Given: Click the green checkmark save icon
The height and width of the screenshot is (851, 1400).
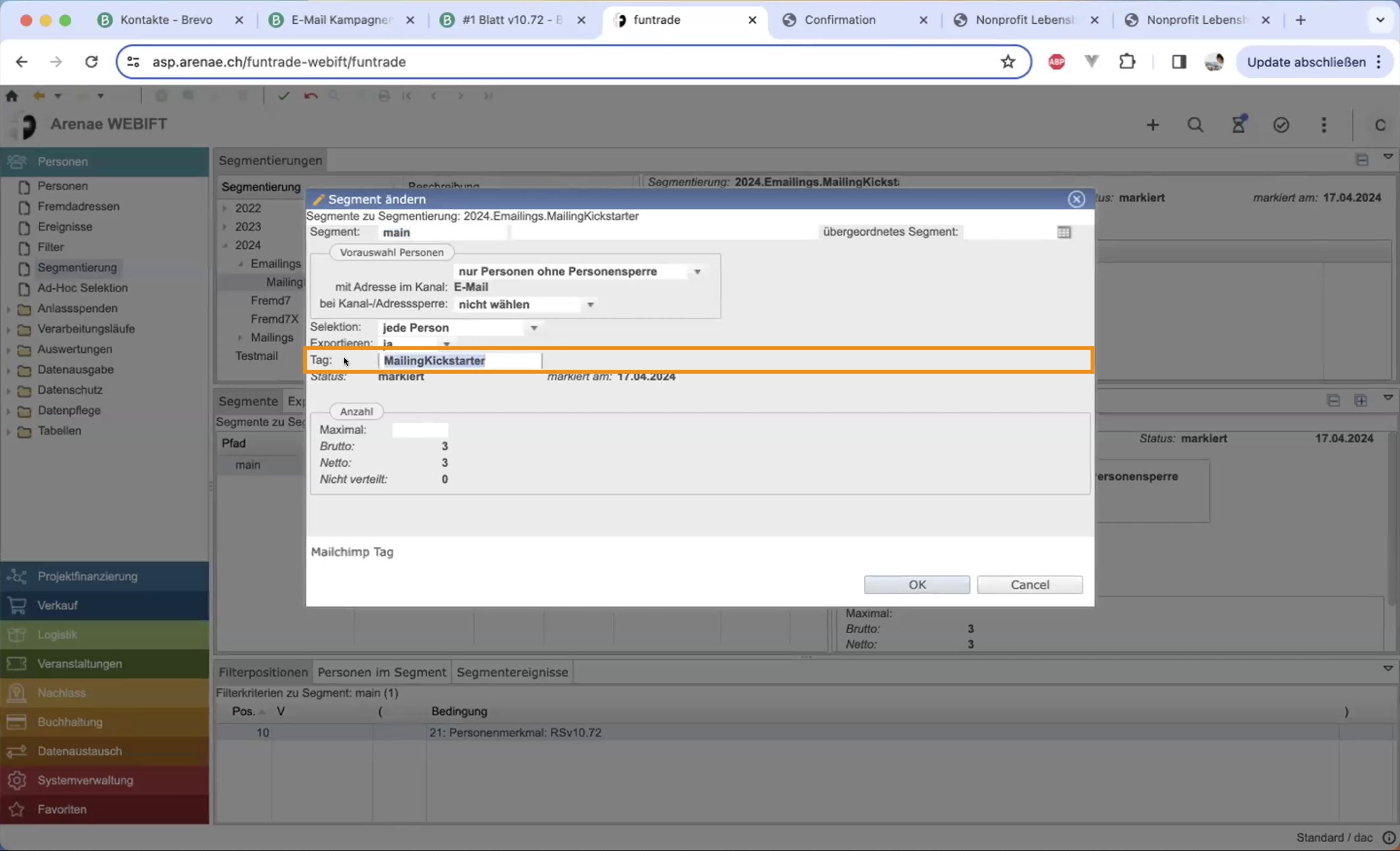Looking at the screenshot, I should 283,96.
